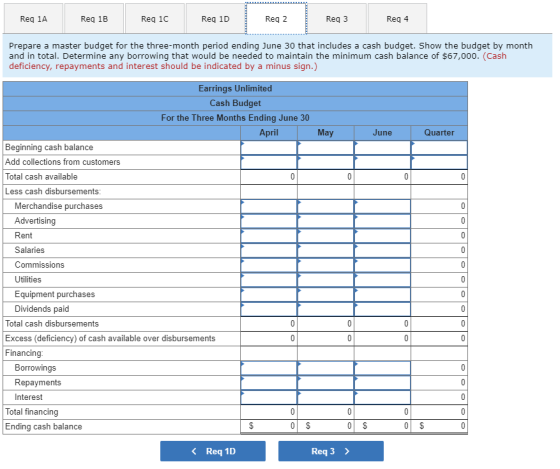Click June Repayments field

(x=382, y=383)
